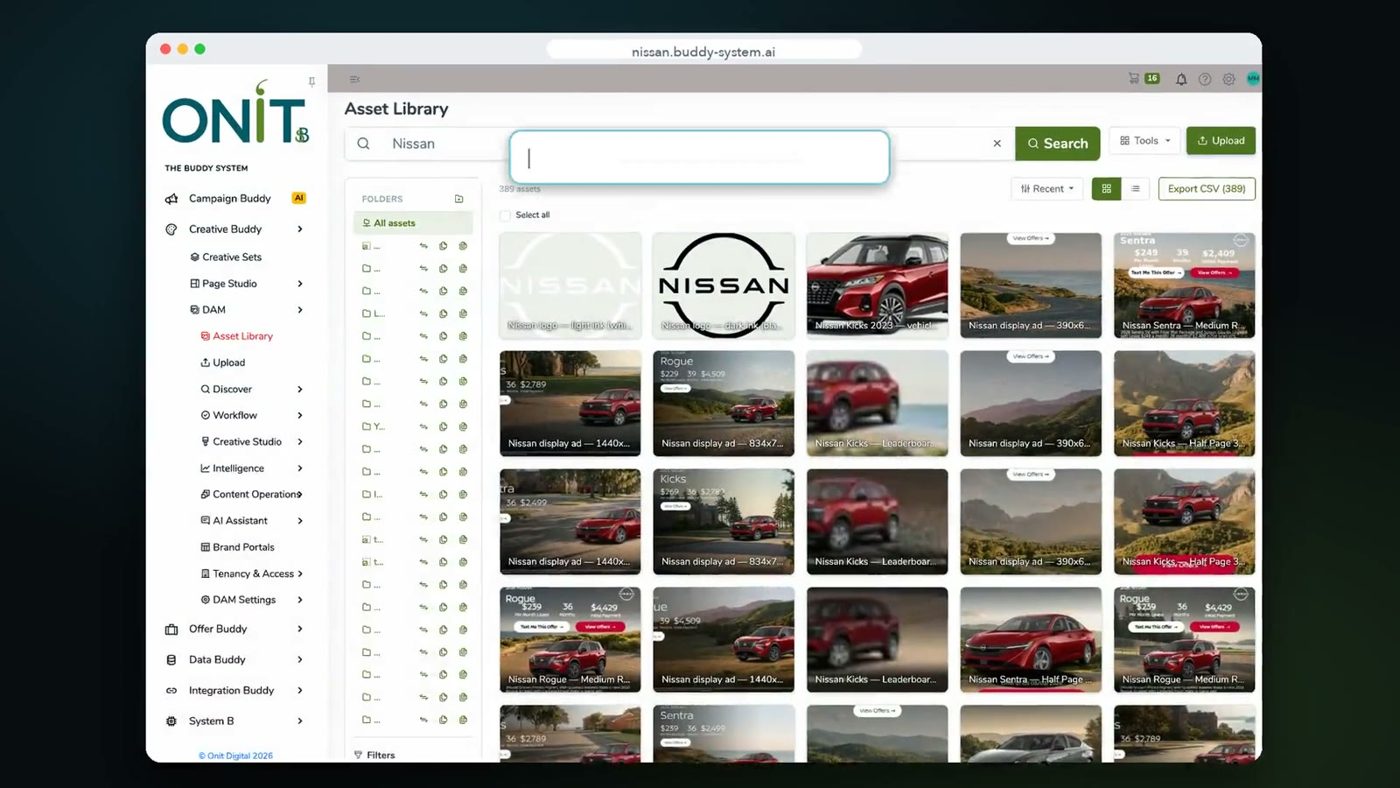Click the ONIT Buddy System logo
Image resolution: width=1400 pixels, height=788 pixels.
click(236, 113)
